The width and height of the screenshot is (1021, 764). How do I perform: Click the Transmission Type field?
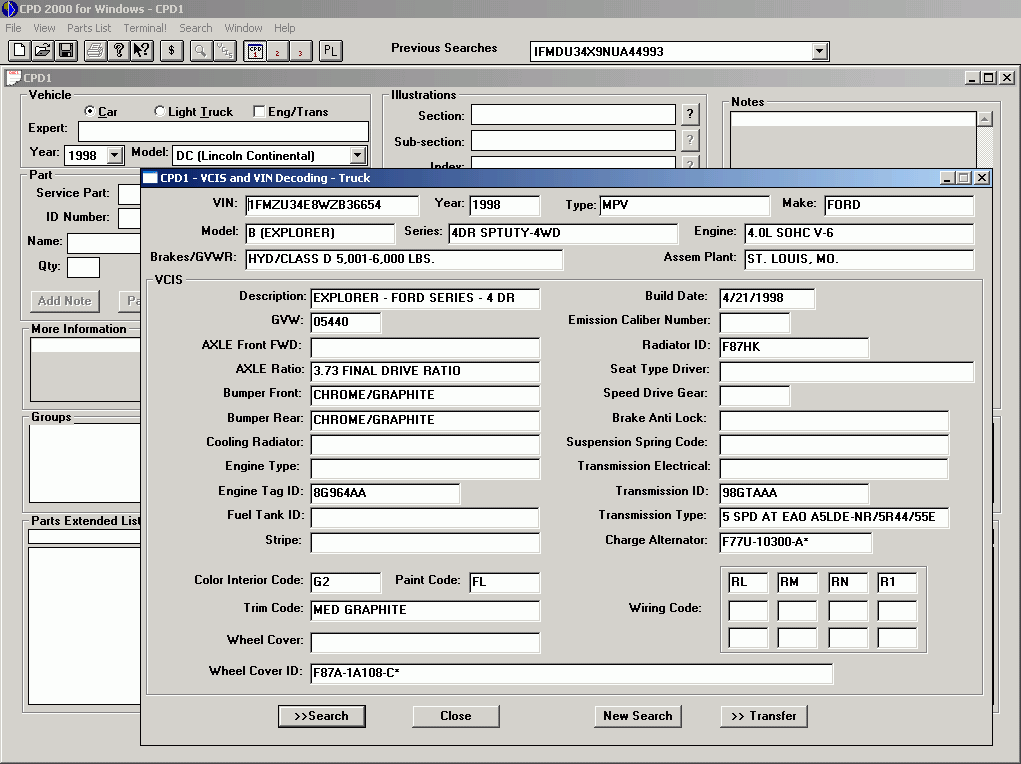834,517
